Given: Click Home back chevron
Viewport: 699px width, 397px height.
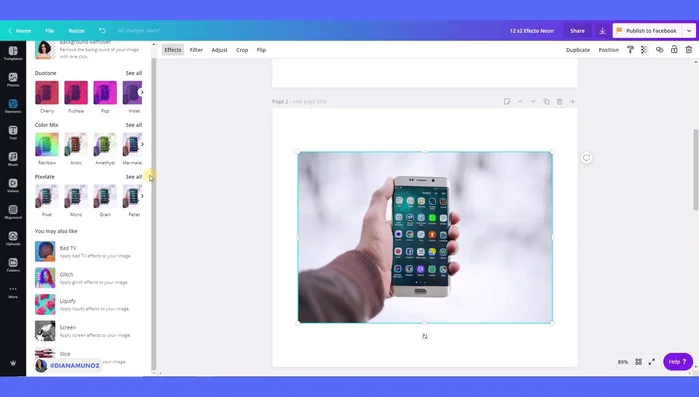Looking at the screenshot, I should tap(10, 31).
